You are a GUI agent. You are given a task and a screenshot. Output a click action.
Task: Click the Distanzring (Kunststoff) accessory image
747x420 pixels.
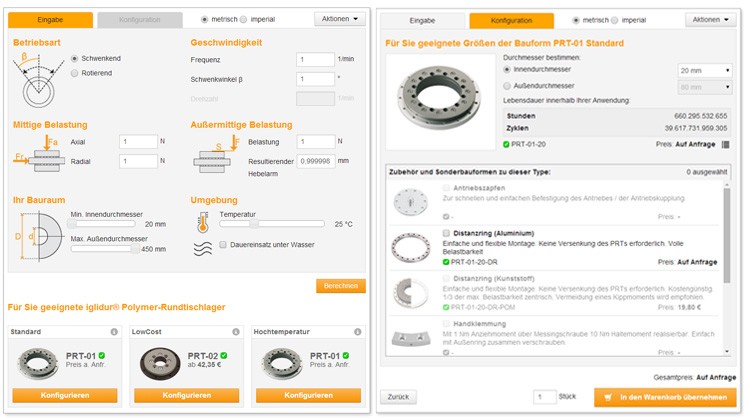tap(411, 293)
